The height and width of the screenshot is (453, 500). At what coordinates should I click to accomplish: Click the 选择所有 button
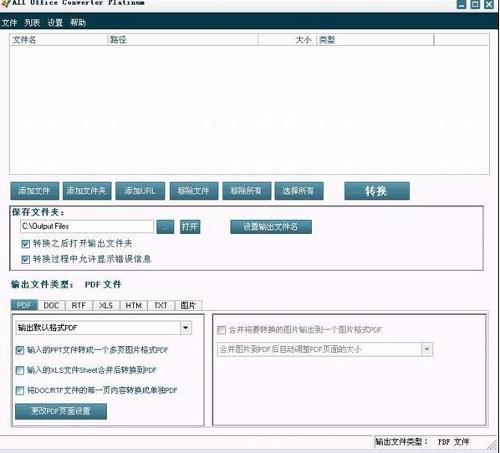click(x=299, y=191)
